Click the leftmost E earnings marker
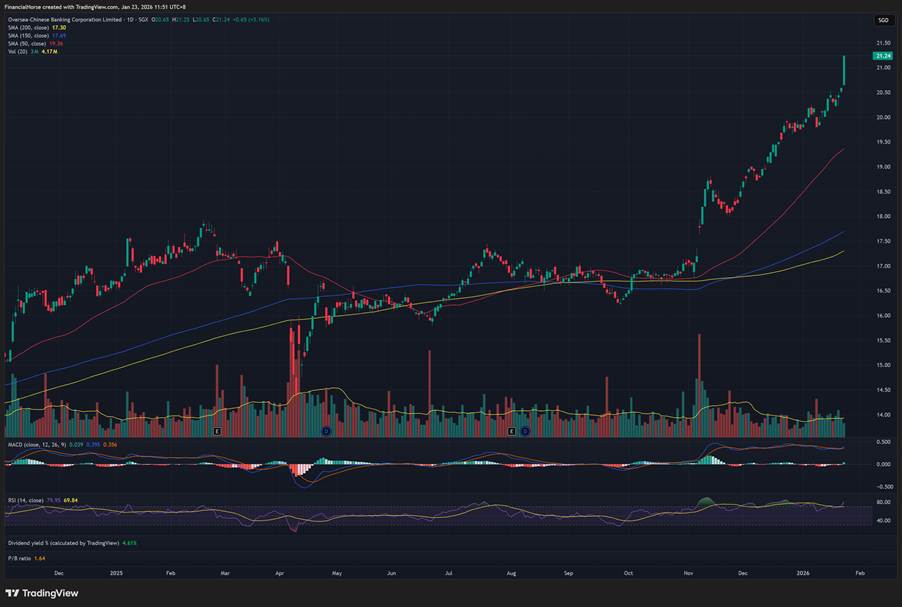 [217, 430]
